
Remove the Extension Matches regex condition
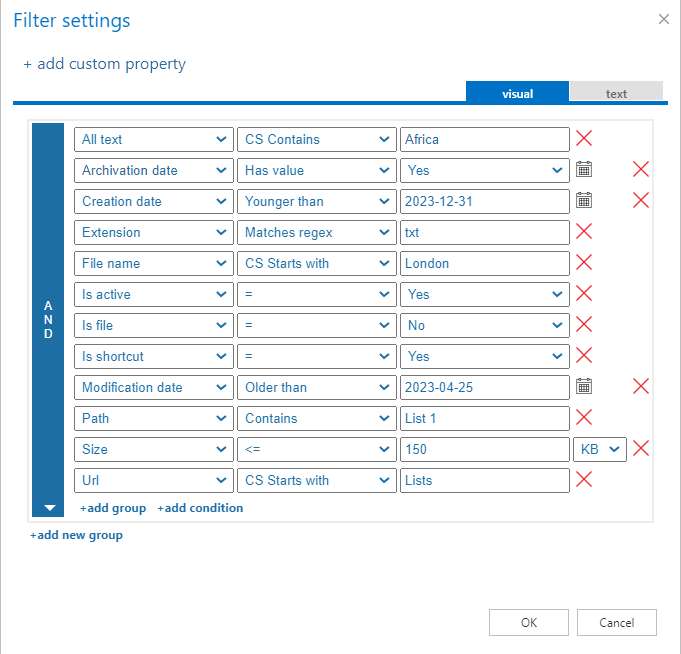pyautogui.click(x=584, y=232)
